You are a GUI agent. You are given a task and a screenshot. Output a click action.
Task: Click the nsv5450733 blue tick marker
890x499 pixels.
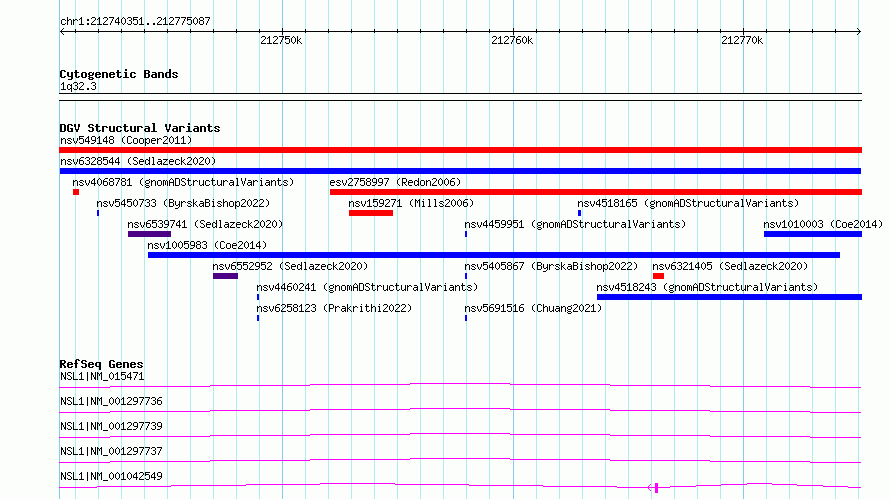[x=98, y=213]
